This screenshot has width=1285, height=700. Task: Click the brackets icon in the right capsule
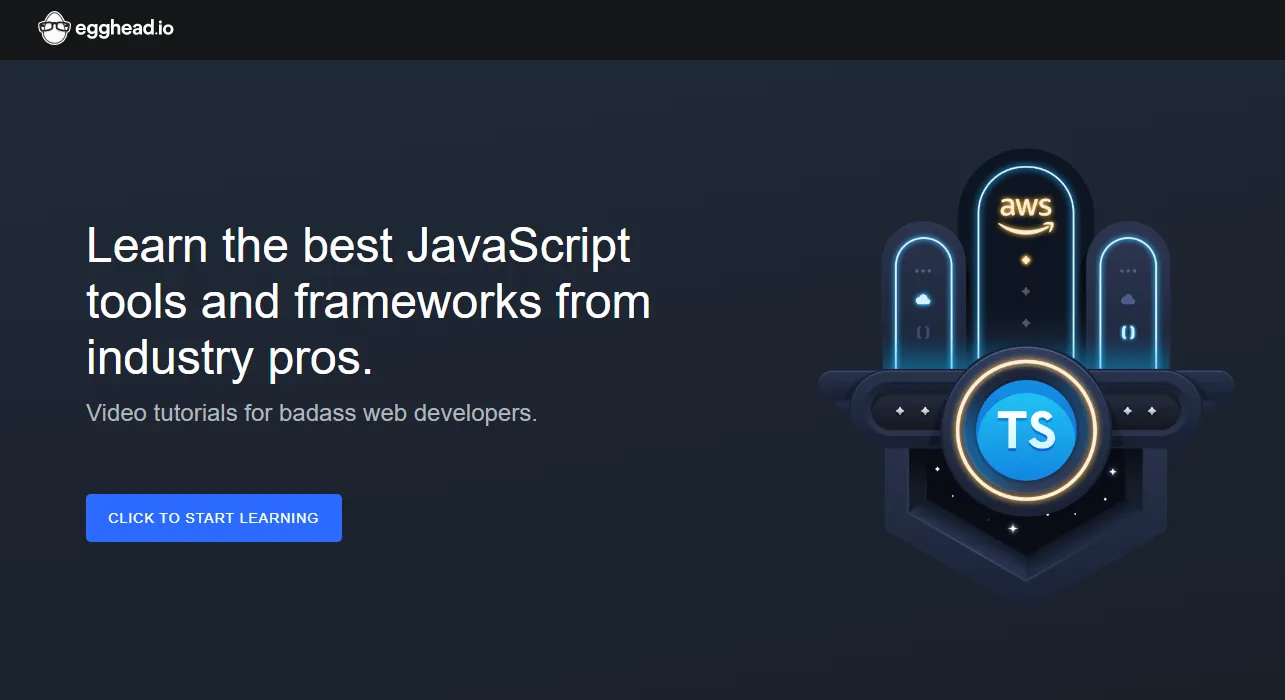point(1128,332)
